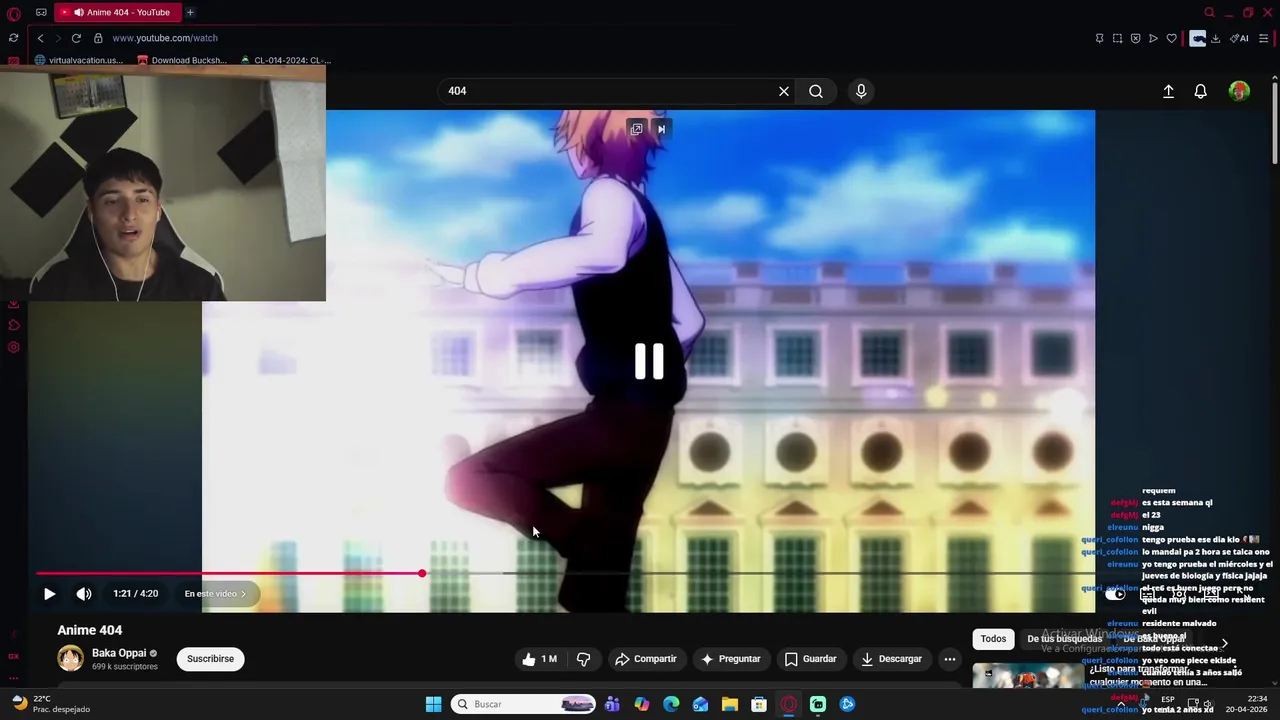The image size is (1280, 720).
Task: Click the Descargar button
Action: [892, 659]
